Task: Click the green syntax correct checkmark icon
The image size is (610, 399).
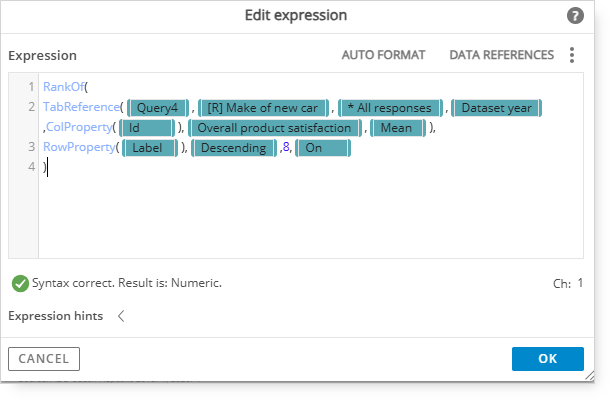Action: point(20,283)
